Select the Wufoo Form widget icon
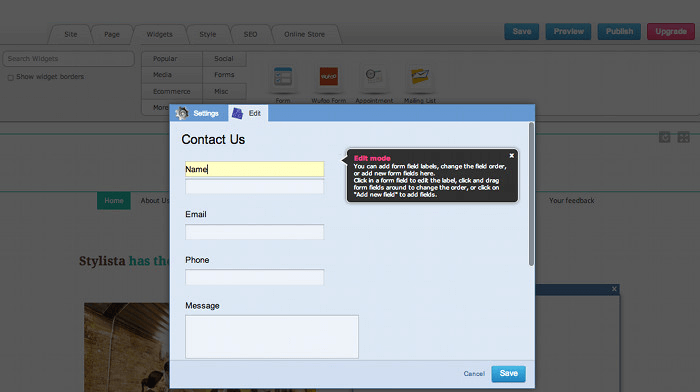 coord(329,77)
